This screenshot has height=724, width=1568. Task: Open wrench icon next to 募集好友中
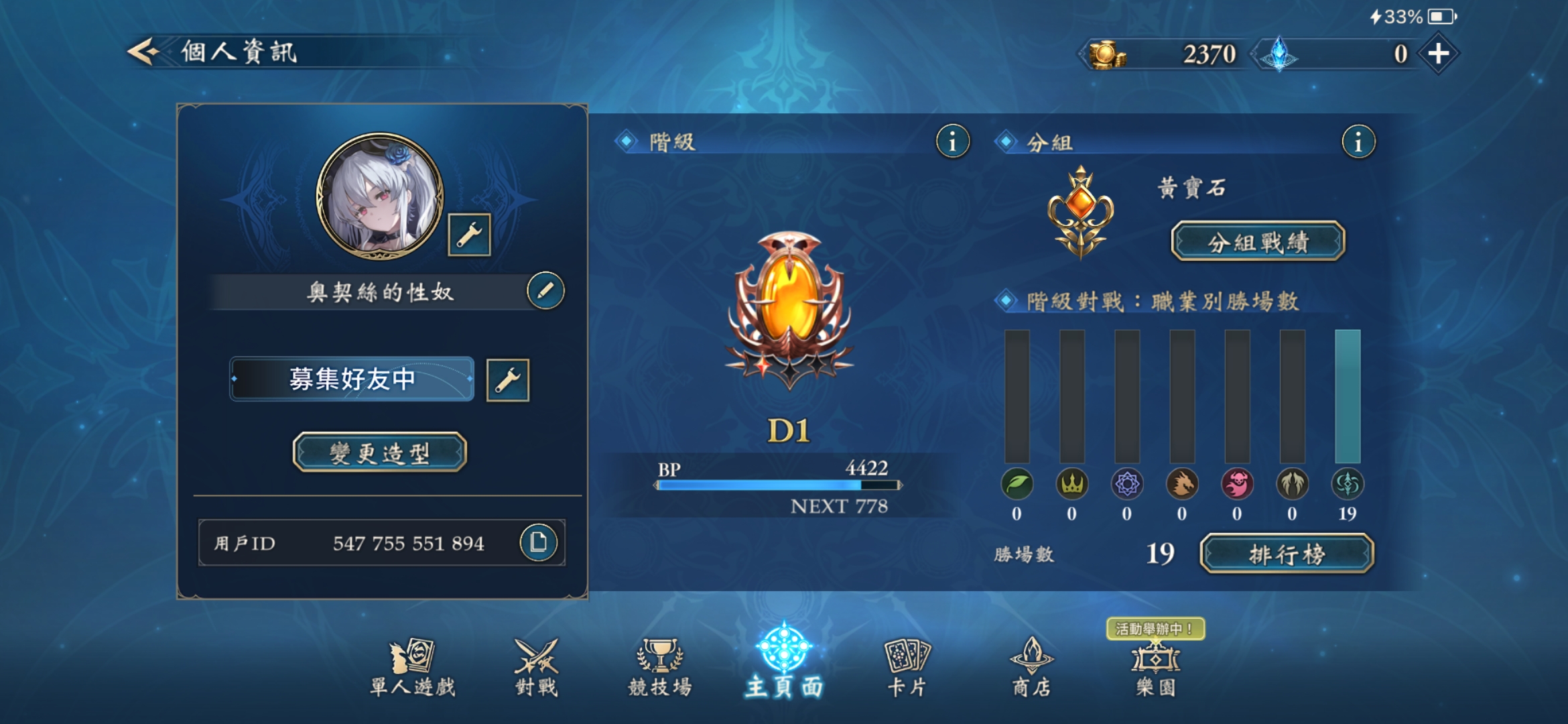coord(507,380)
